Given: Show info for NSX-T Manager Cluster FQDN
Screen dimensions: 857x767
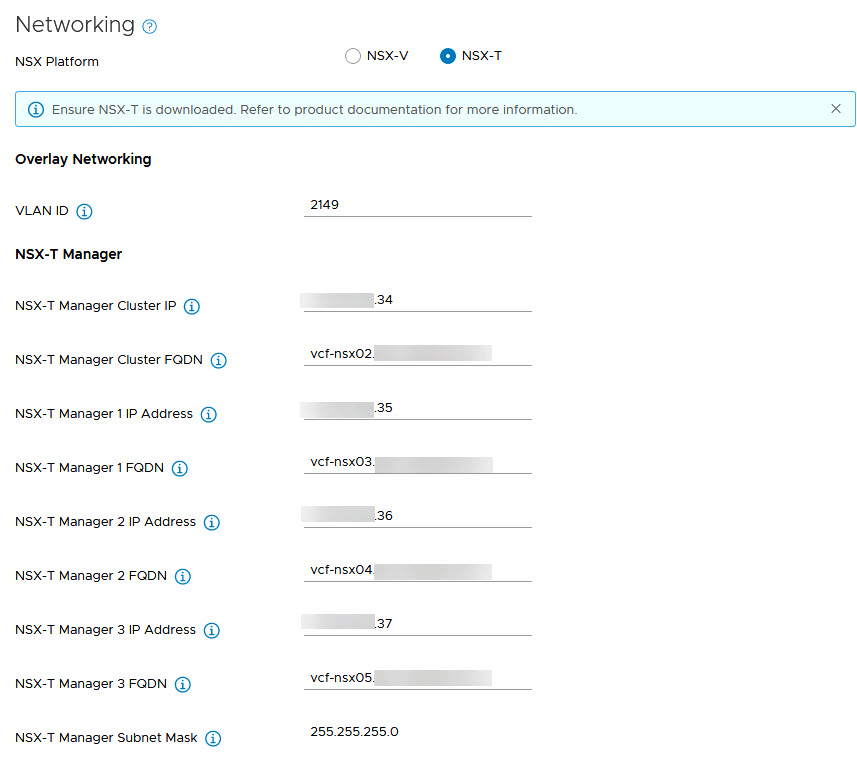Looking at the screenshot, I should coord(219,361).
